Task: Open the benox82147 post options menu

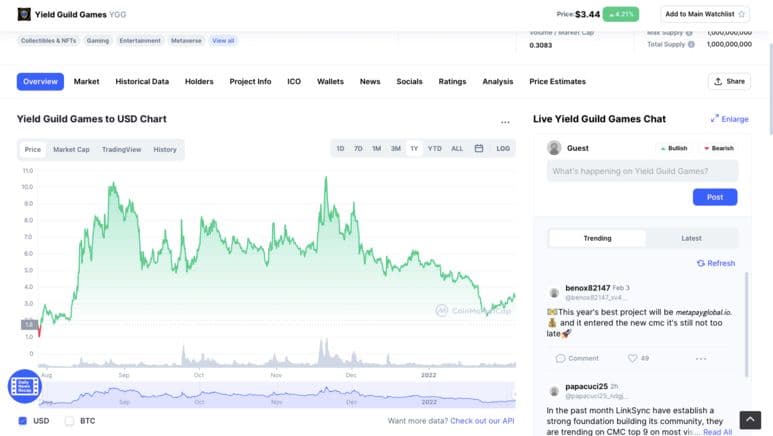Action: coord(700,358)
